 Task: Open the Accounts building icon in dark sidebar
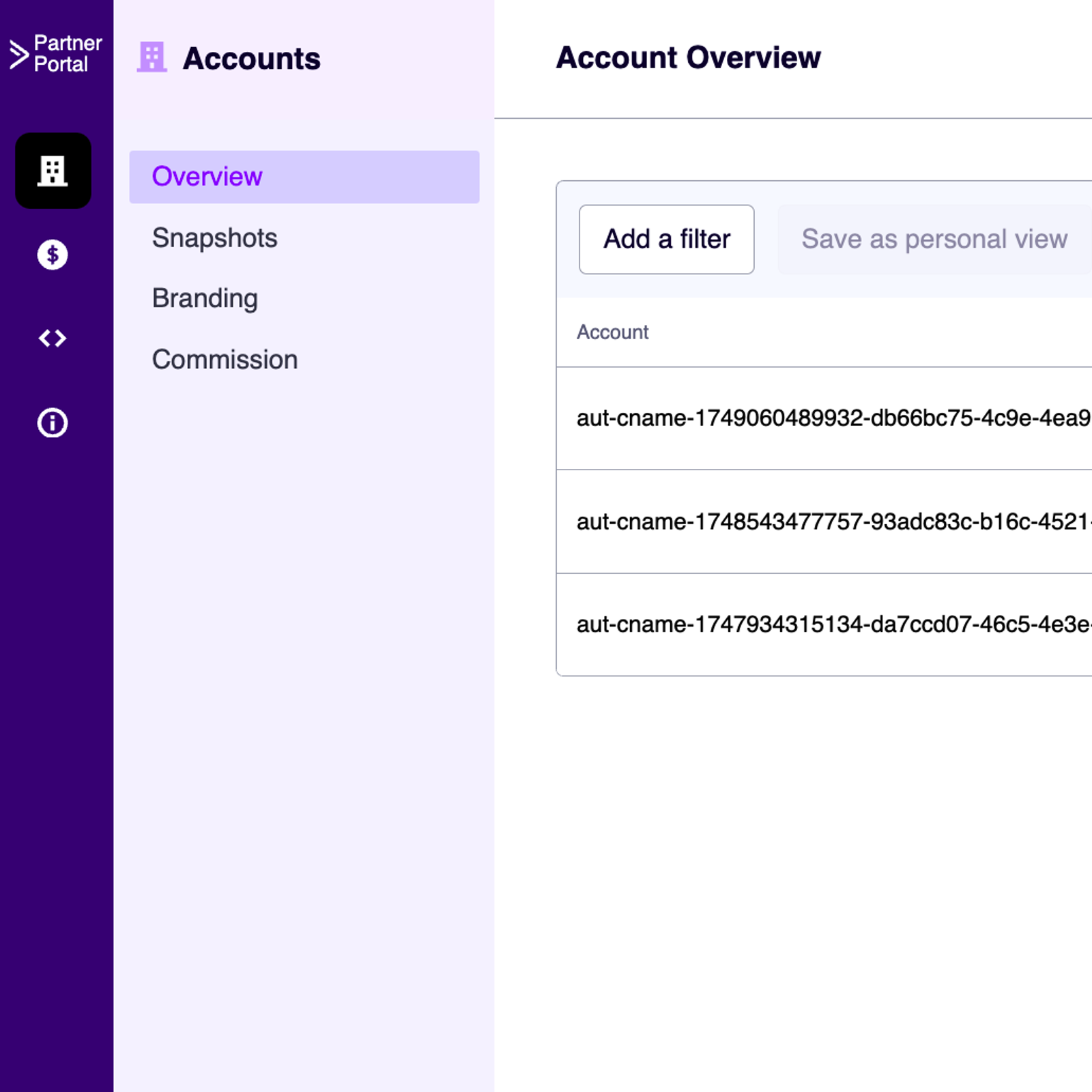click(53, 171)
